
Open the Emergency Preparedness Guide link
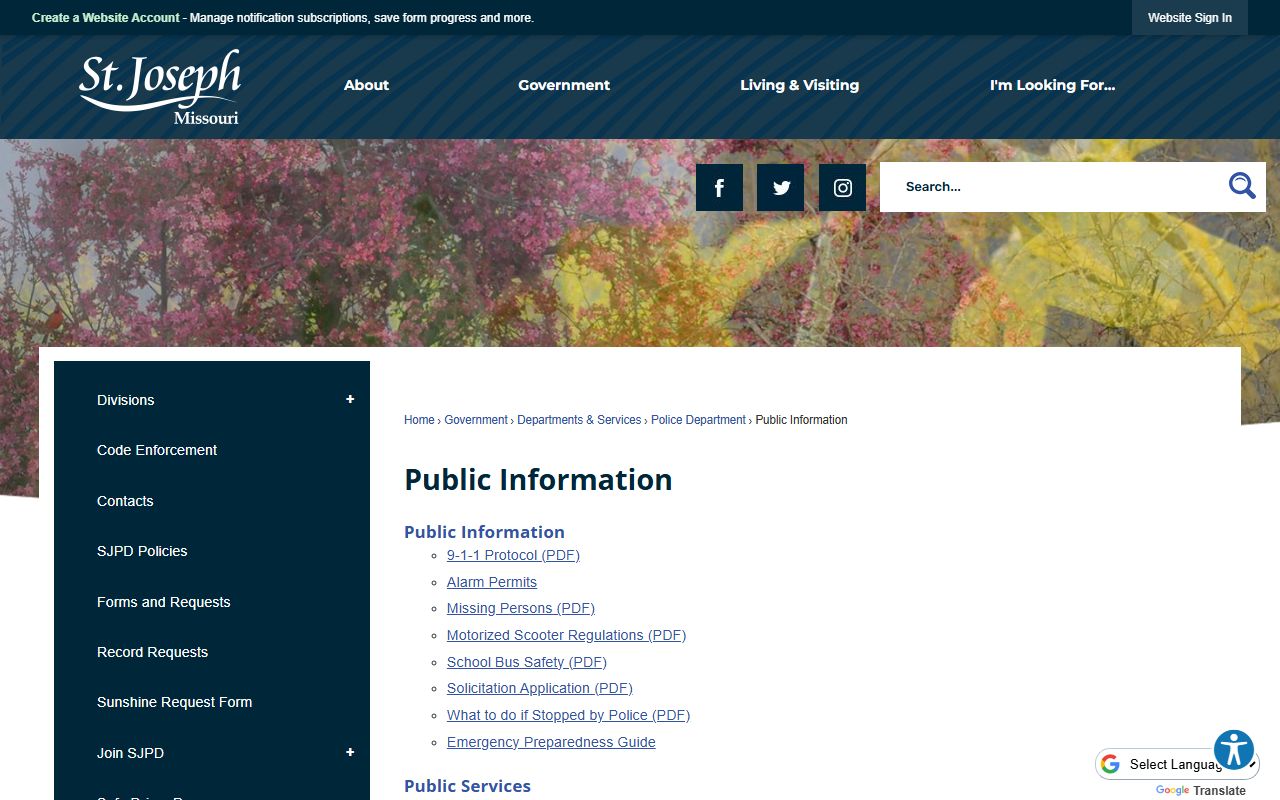pos(551,742)
